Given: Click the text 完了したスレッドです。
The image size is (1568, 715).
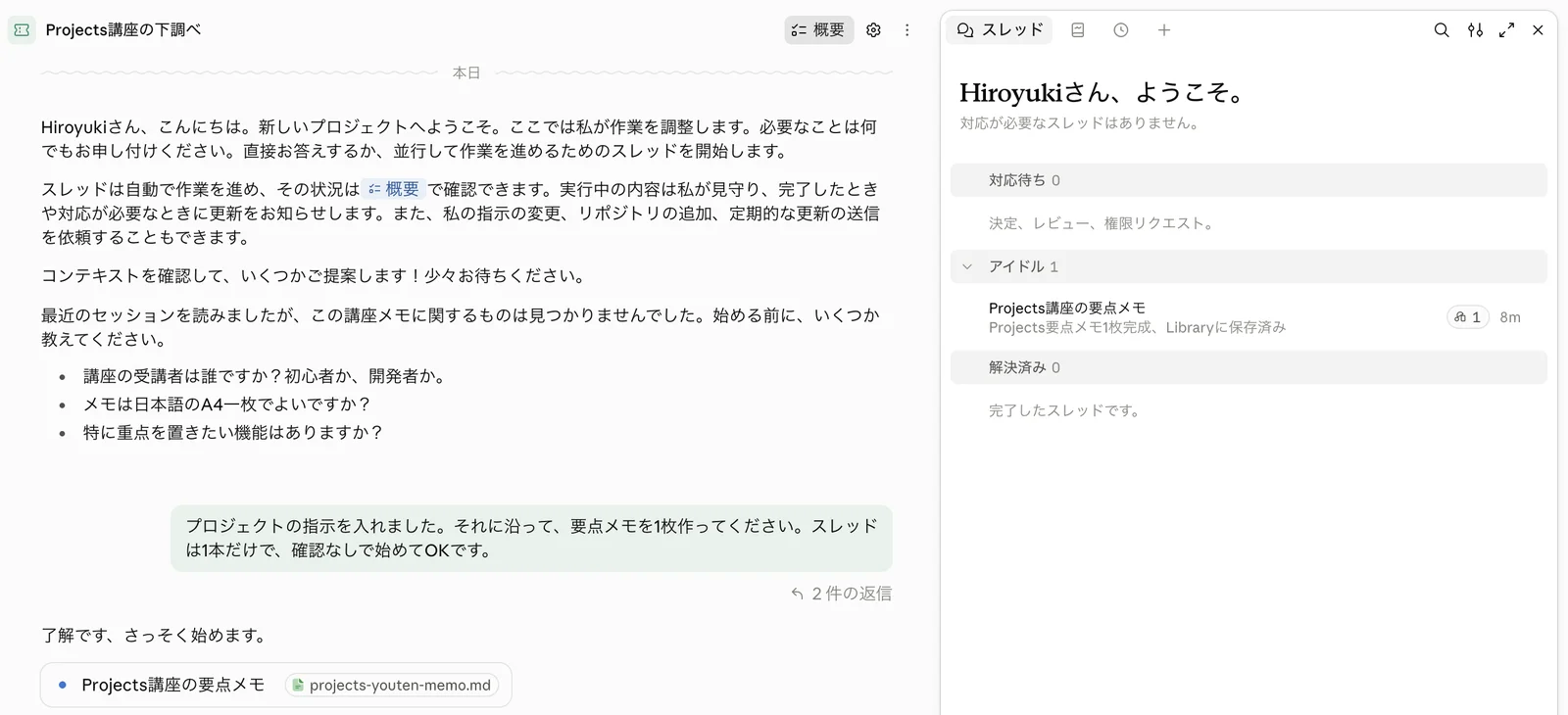Looking at the screenshot, I should tap(1066, 410).
